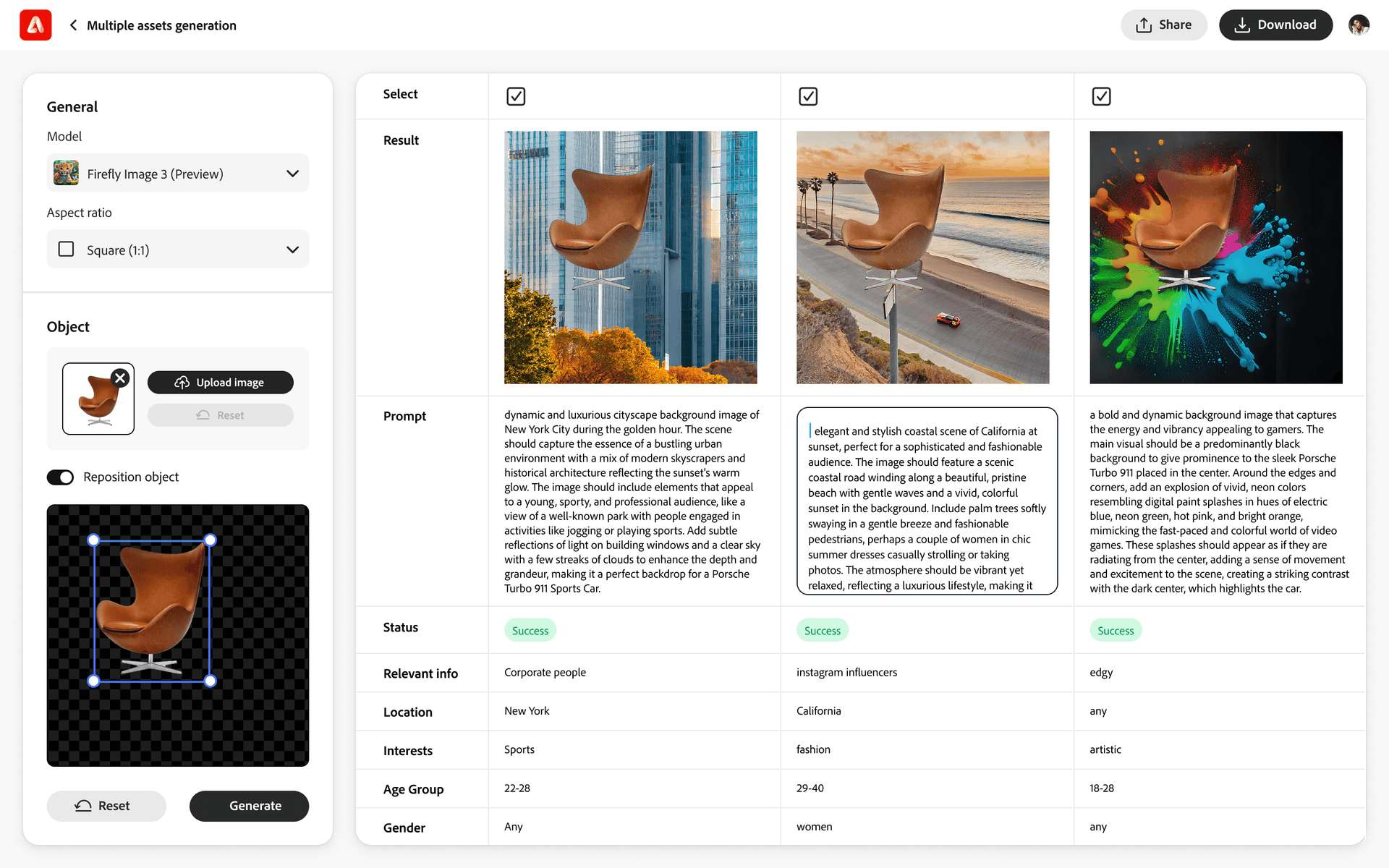The width and height of the screenshot is (1389, 868).
Task: Click Success status in New York column
Action: [x=530, y=631]
